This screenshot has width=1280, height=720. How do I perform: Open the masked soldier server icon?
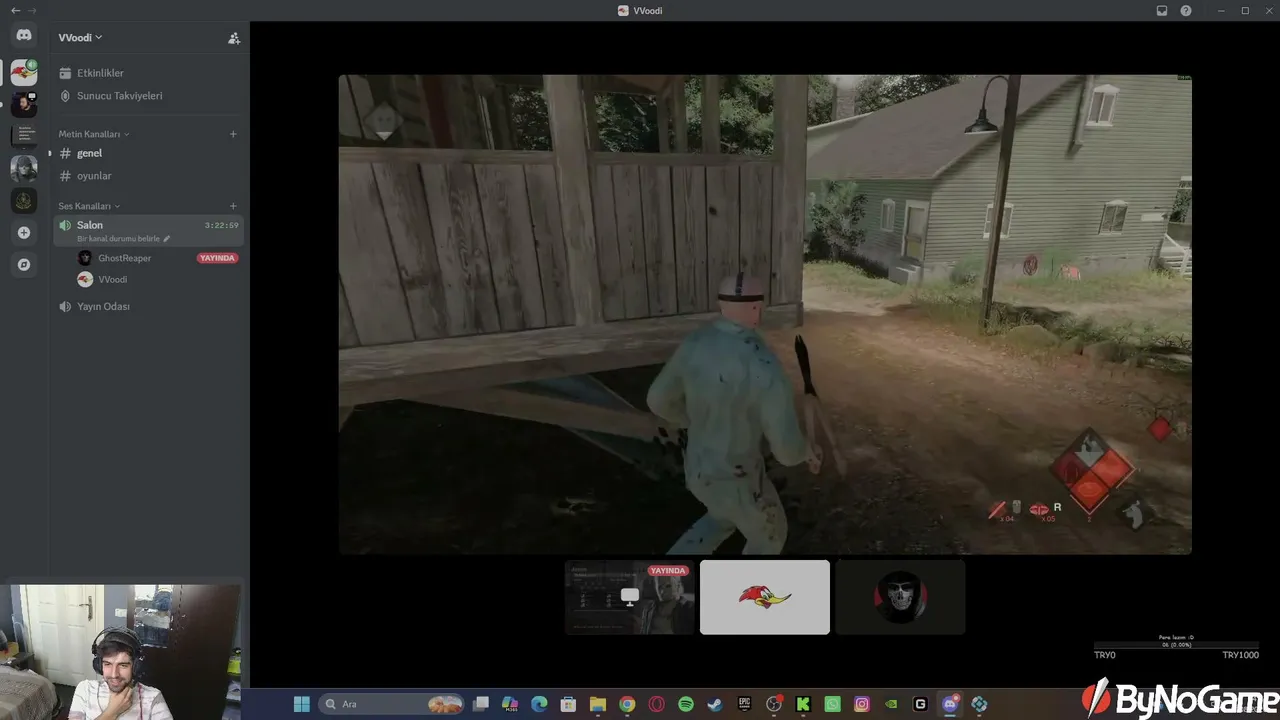tap(24, 168)
